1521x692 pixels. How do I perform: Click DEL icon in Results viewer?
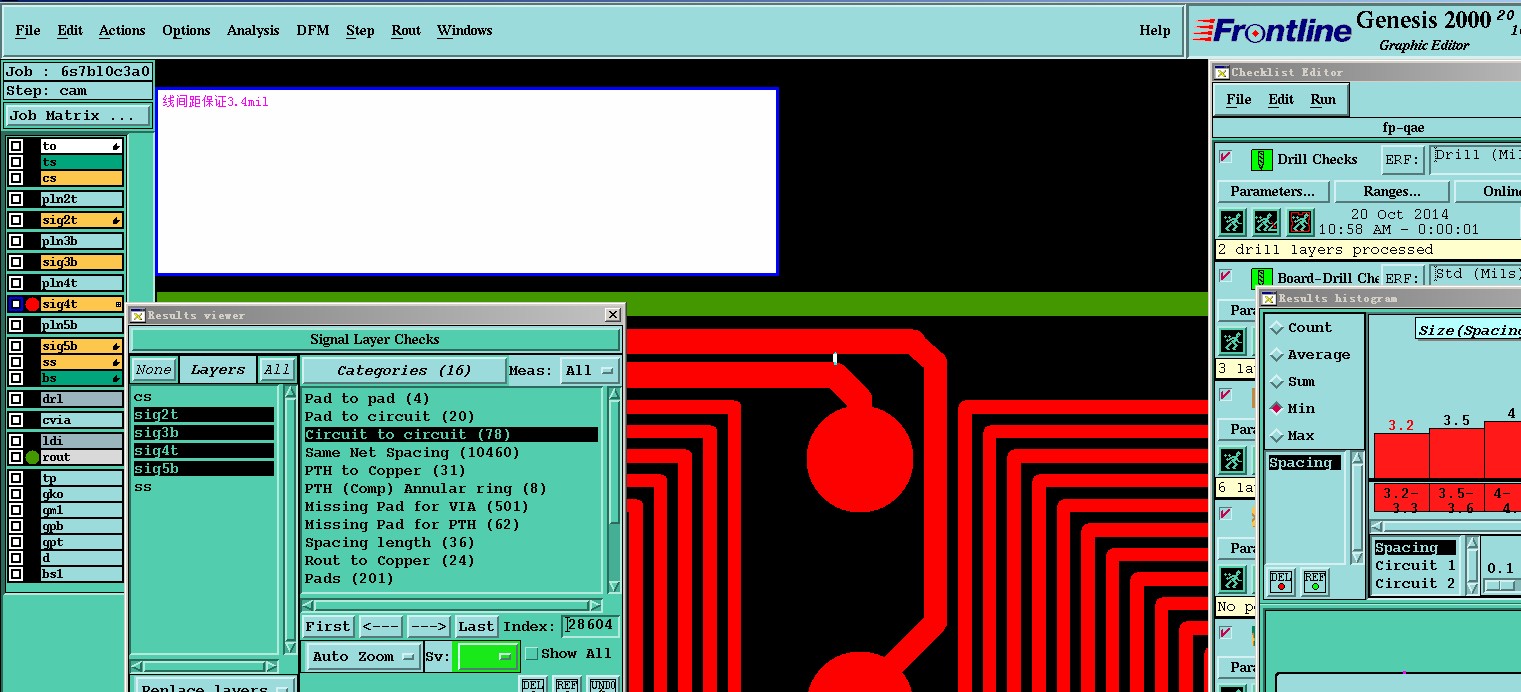click(533, 685)
